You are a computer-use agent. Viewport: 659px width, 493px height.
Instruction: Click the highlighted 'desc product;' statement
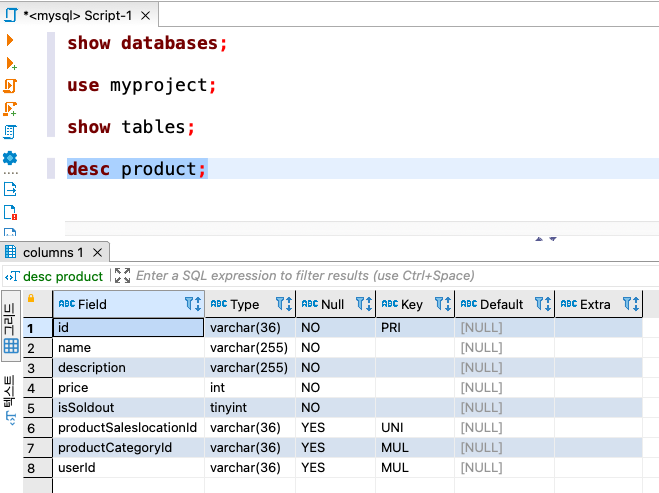pyautogui.click(x=137, y=169)
